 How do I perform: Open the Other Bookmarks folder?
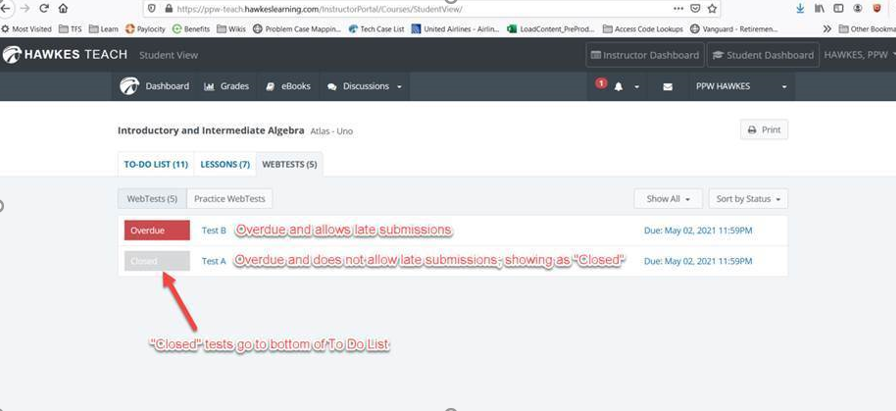[x=867, y=29]
